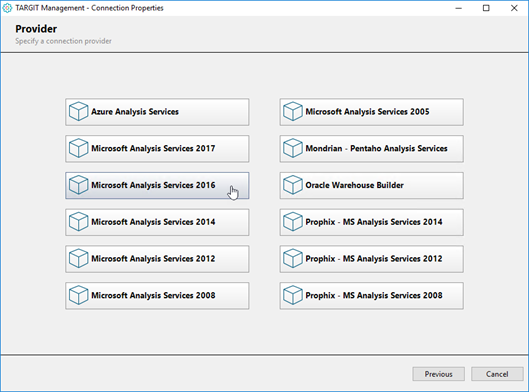Screen dimensions: 529x392
Task: Click the cube icon beside Microsoft Analysis Services 2005
Action: click(x=293, y=111)
